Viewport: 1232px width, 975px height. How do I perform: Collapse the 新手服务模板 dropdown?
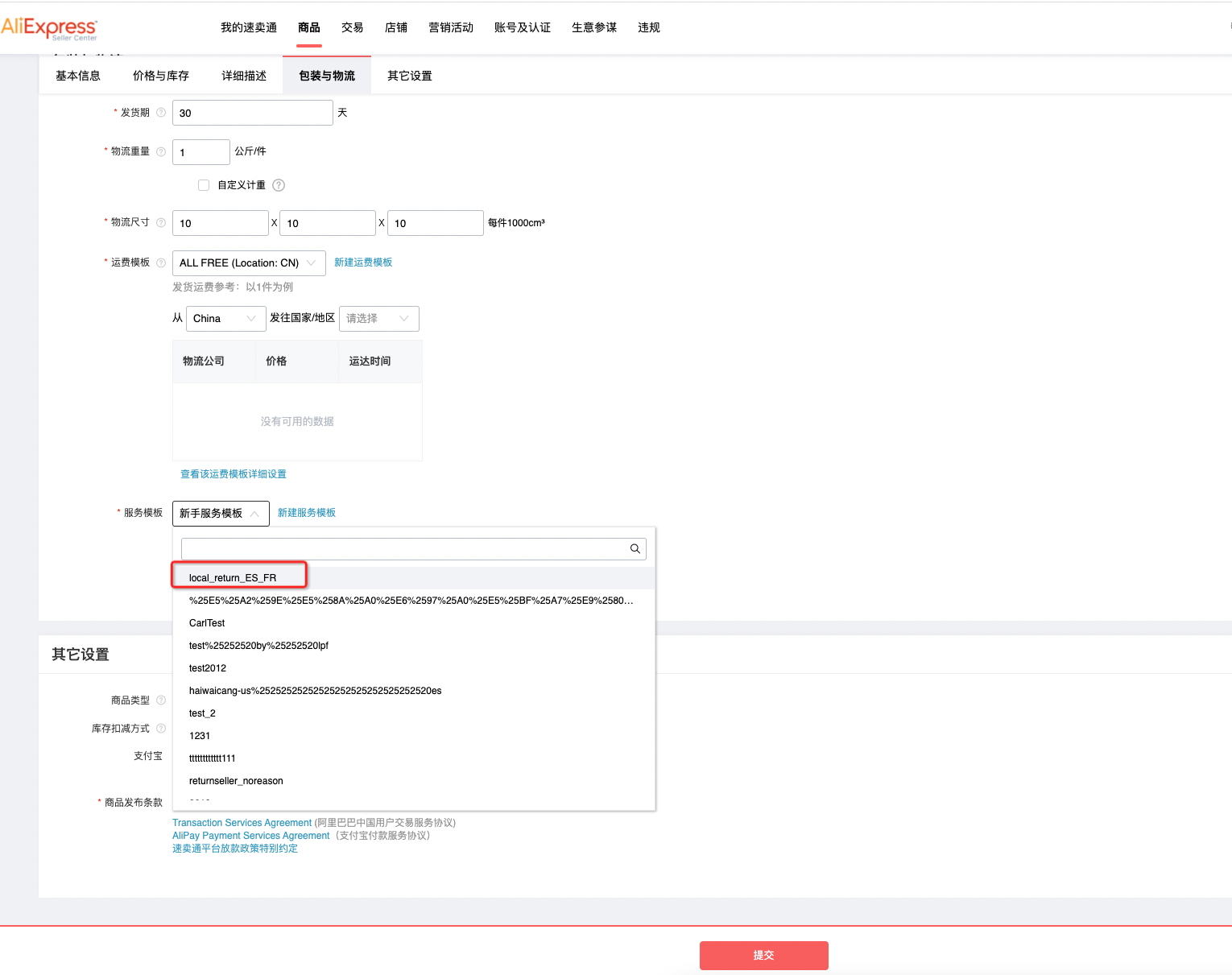[221, 514]
